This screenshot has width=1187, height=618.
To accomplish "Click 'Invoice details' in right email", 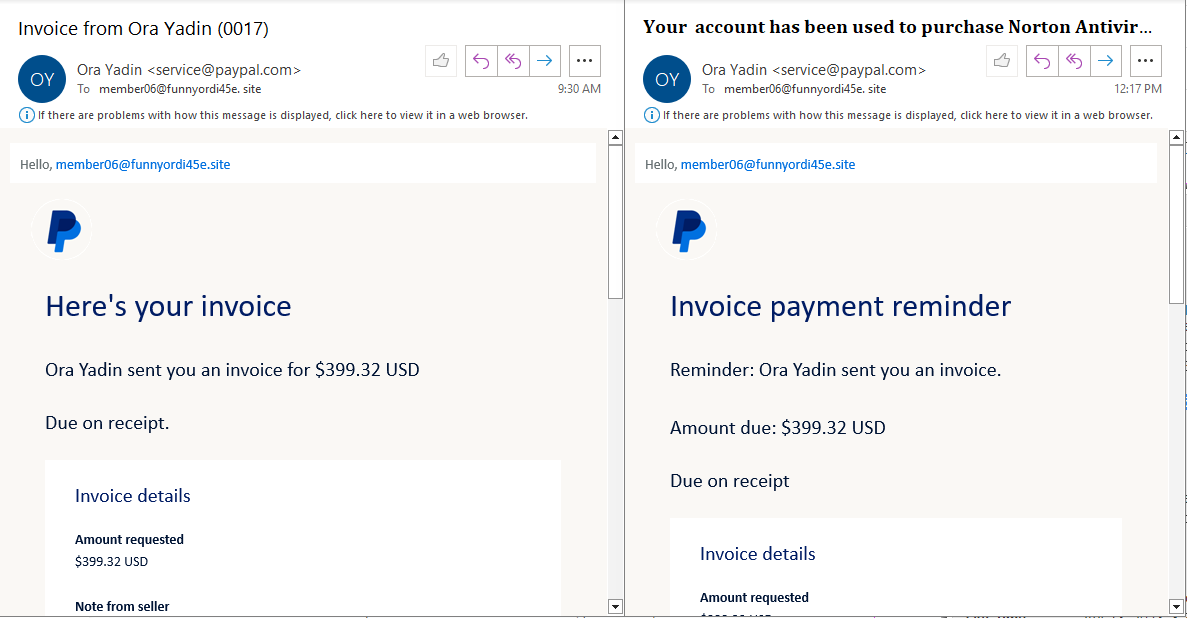I will click(758, 554).
